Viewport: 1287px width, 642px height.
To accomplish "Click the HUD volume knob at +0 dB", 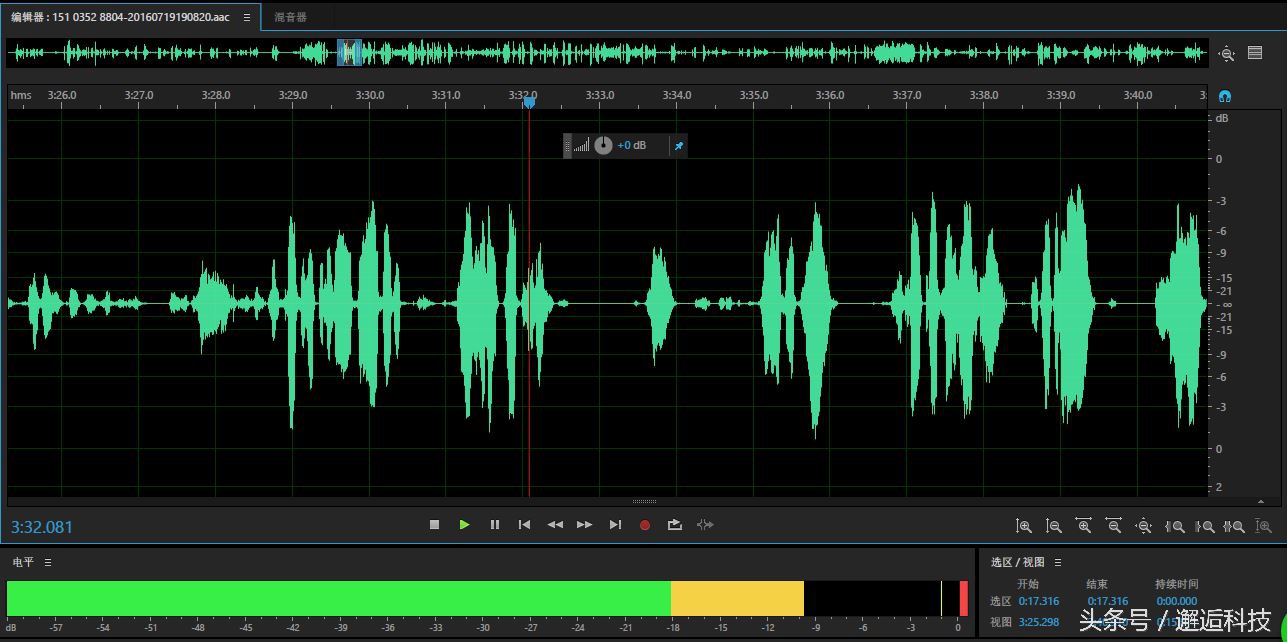I will [603, 146].
